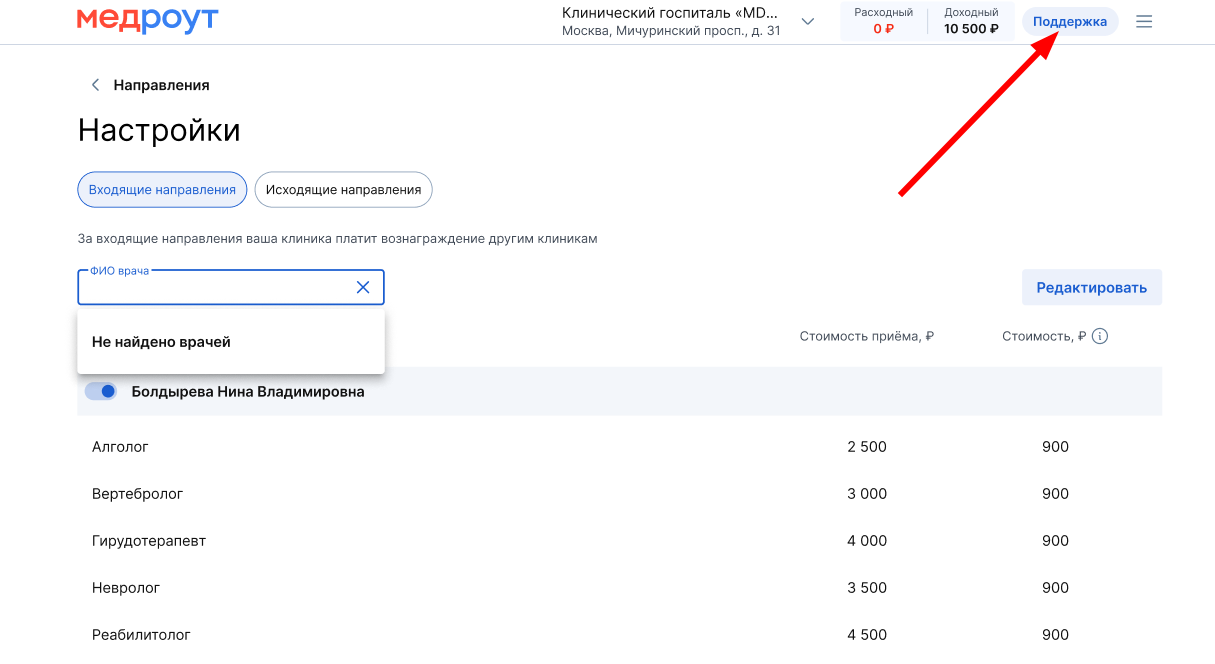This screenshot has width=1215, height=664.
Task: Click the Медроут logo
Action: pos(147,20)
